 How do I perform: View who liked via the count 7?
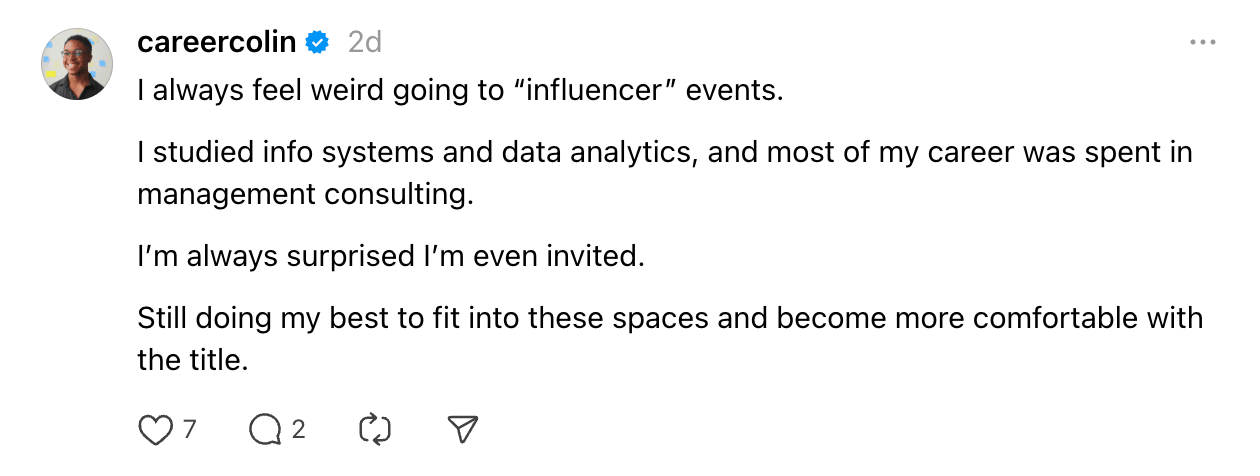[x=188, y=430]
